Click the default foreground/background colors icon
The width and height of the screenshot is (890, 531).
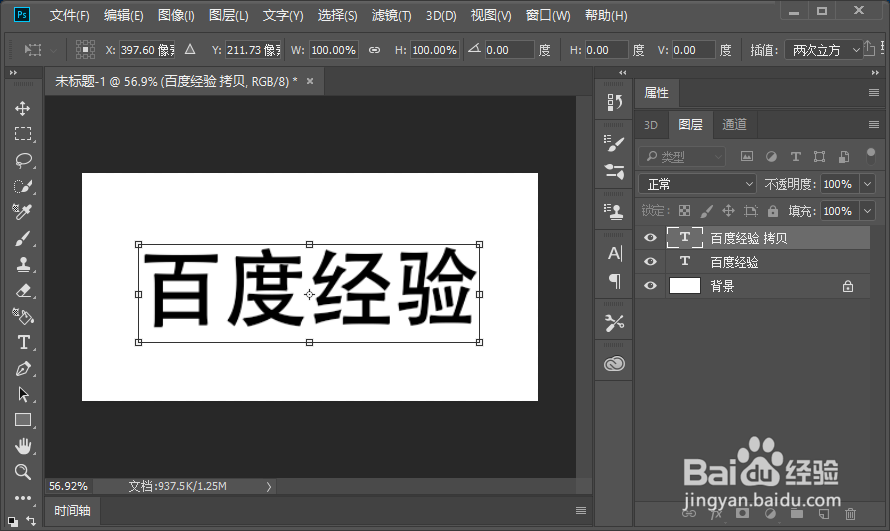[x=12, y=520]
